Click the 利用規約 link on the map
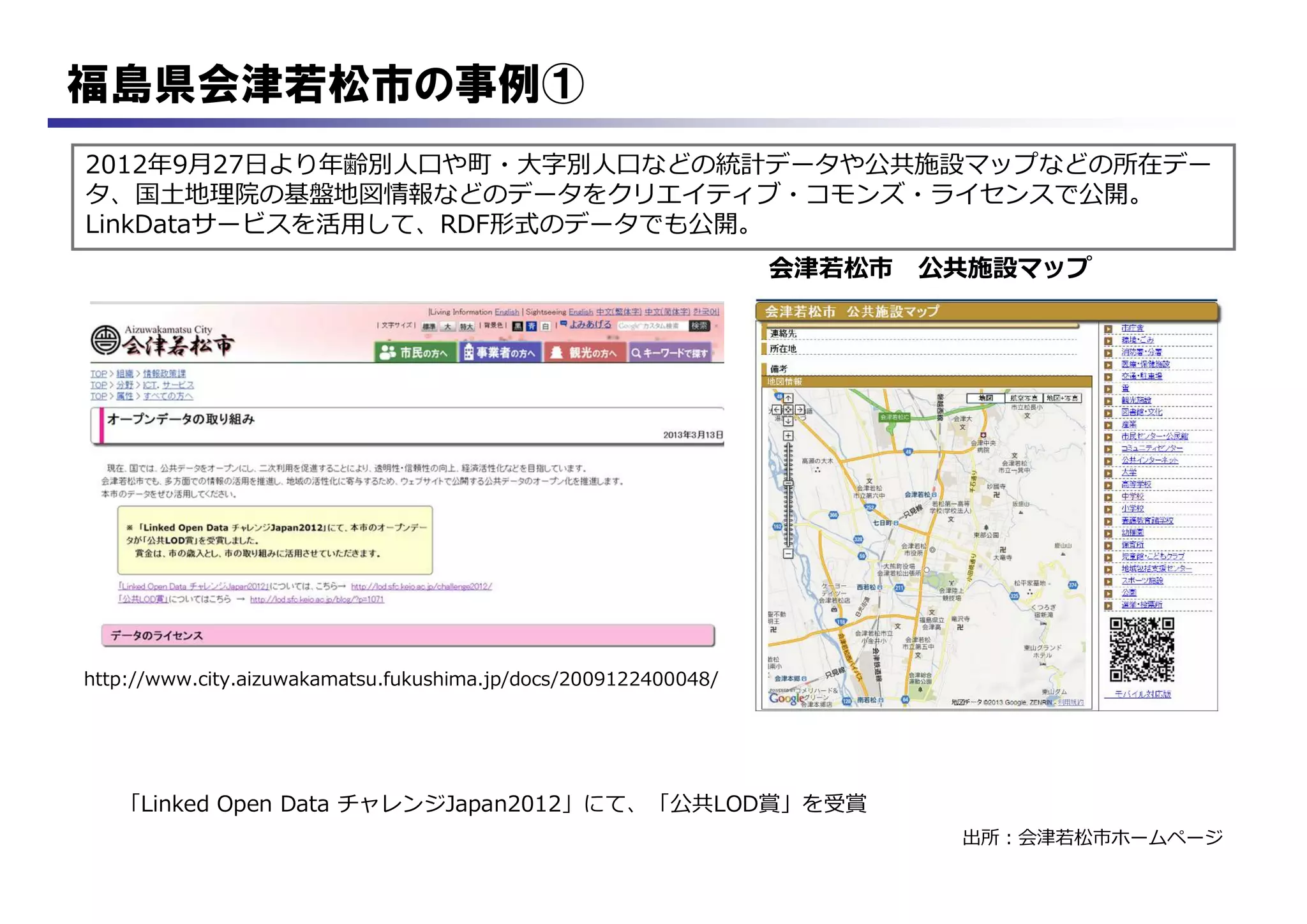 click(1070, 703)
